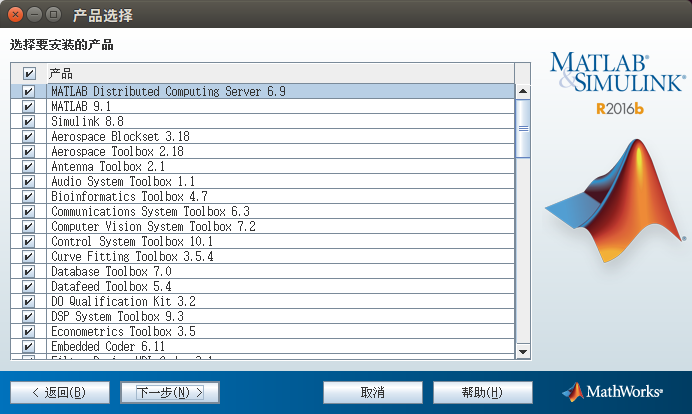Select the MATLAB 9.1 row text
Viewport: 692px width, 414px height.
pyautogui.click(x=81, y=106)
